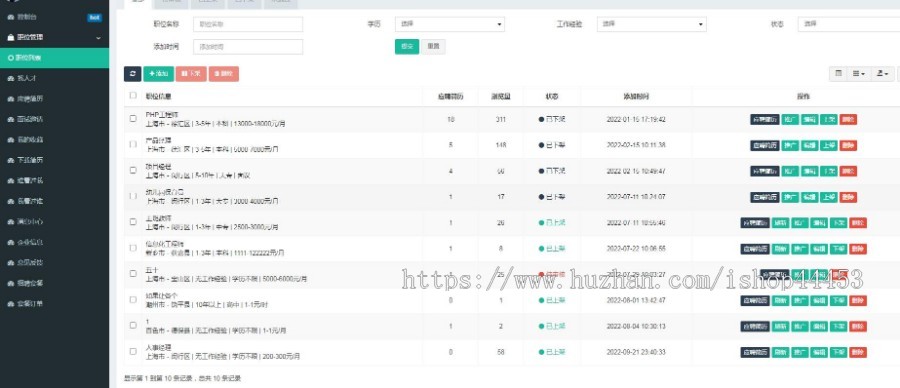Click the 添加时间 column header

[x=635, y=96]
